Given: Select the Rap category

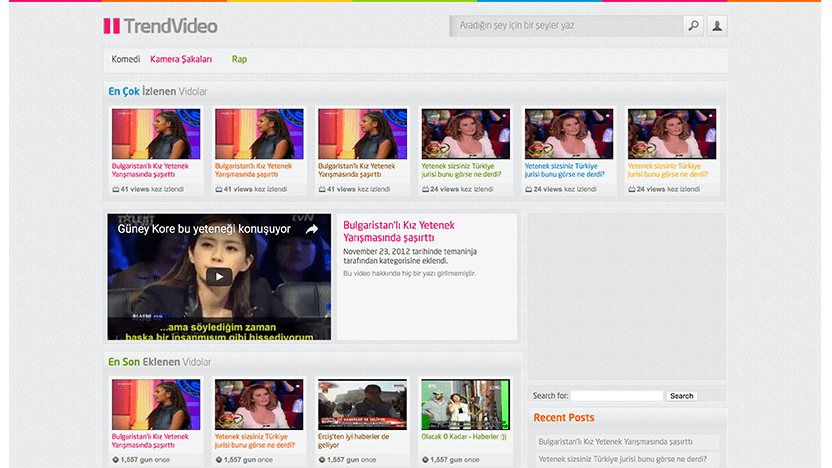Looking at the screenshot, I should click(x=239, y=60).
